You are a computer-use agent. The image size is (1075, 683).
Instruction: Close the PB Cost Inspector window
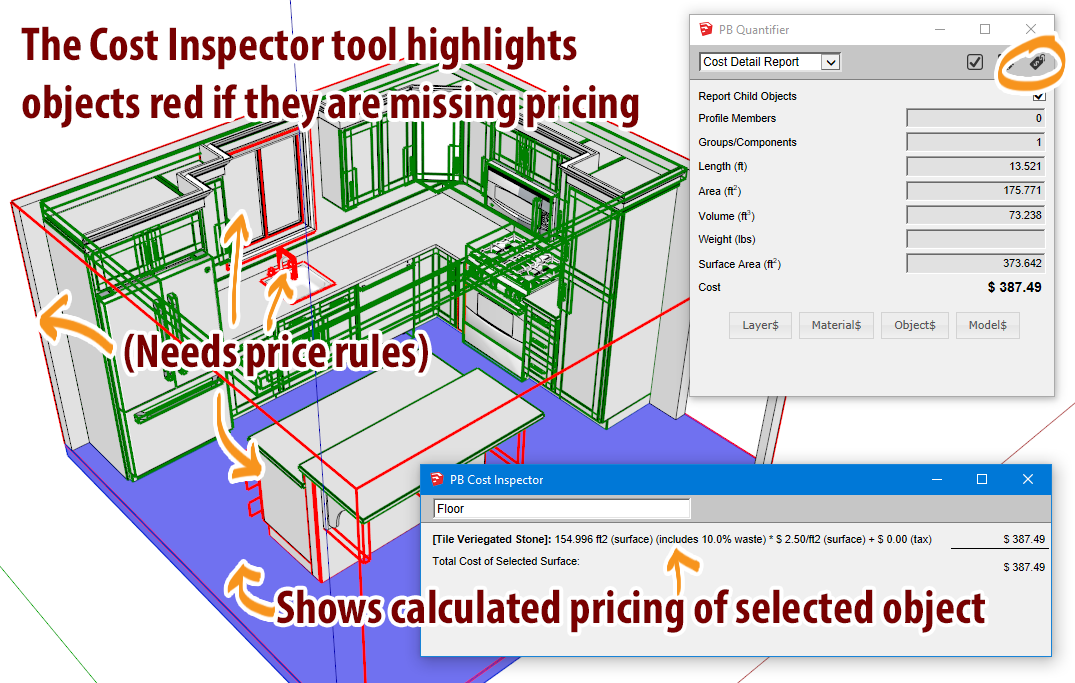[1028, 480]
